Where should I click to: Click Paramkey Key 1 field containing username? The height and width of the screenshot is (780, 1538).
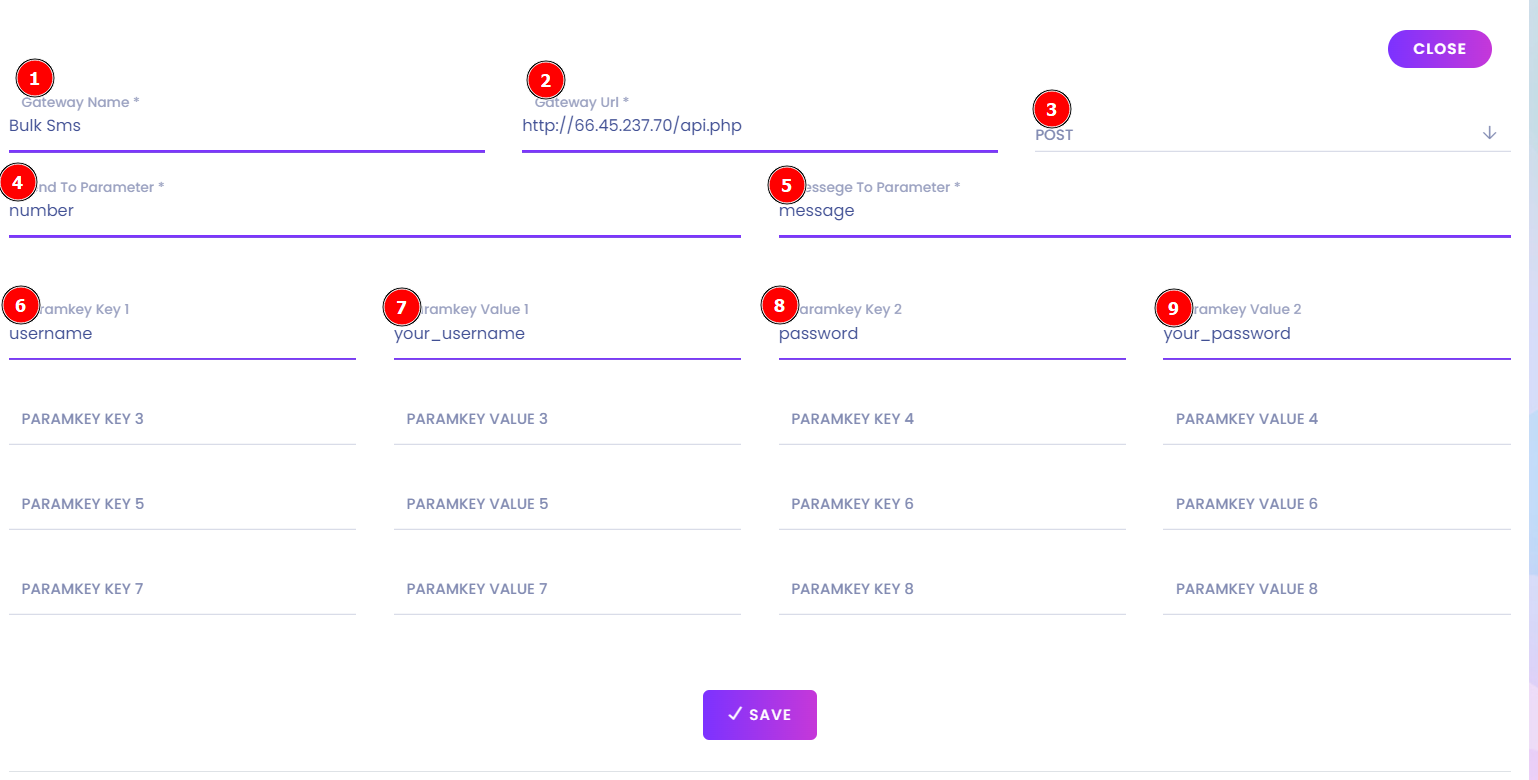[x=182, y=334]
